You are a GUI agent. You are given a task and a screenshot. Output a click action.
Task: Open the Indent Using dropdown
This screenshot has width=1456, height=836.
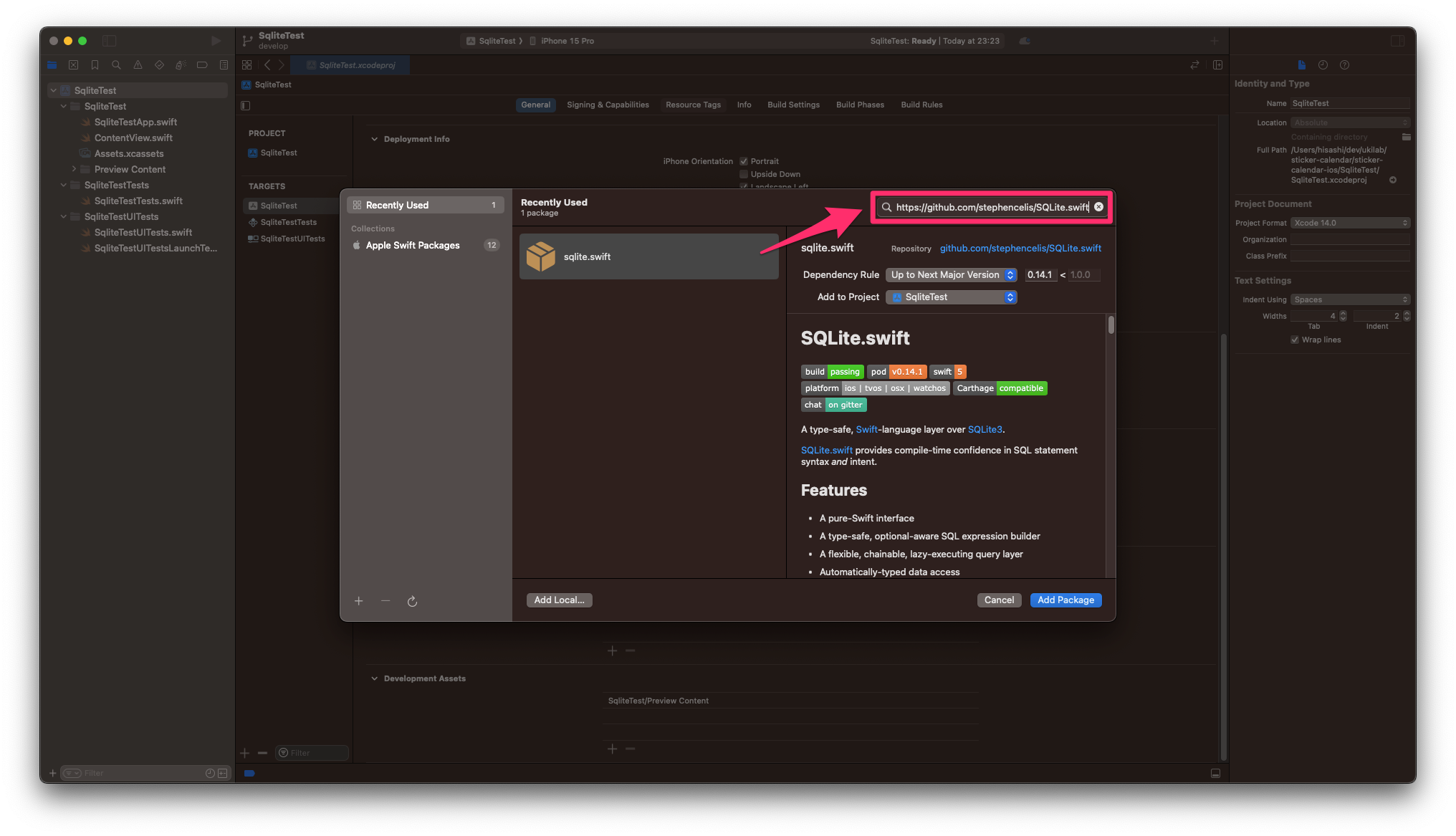click(x=1351, y=299)
